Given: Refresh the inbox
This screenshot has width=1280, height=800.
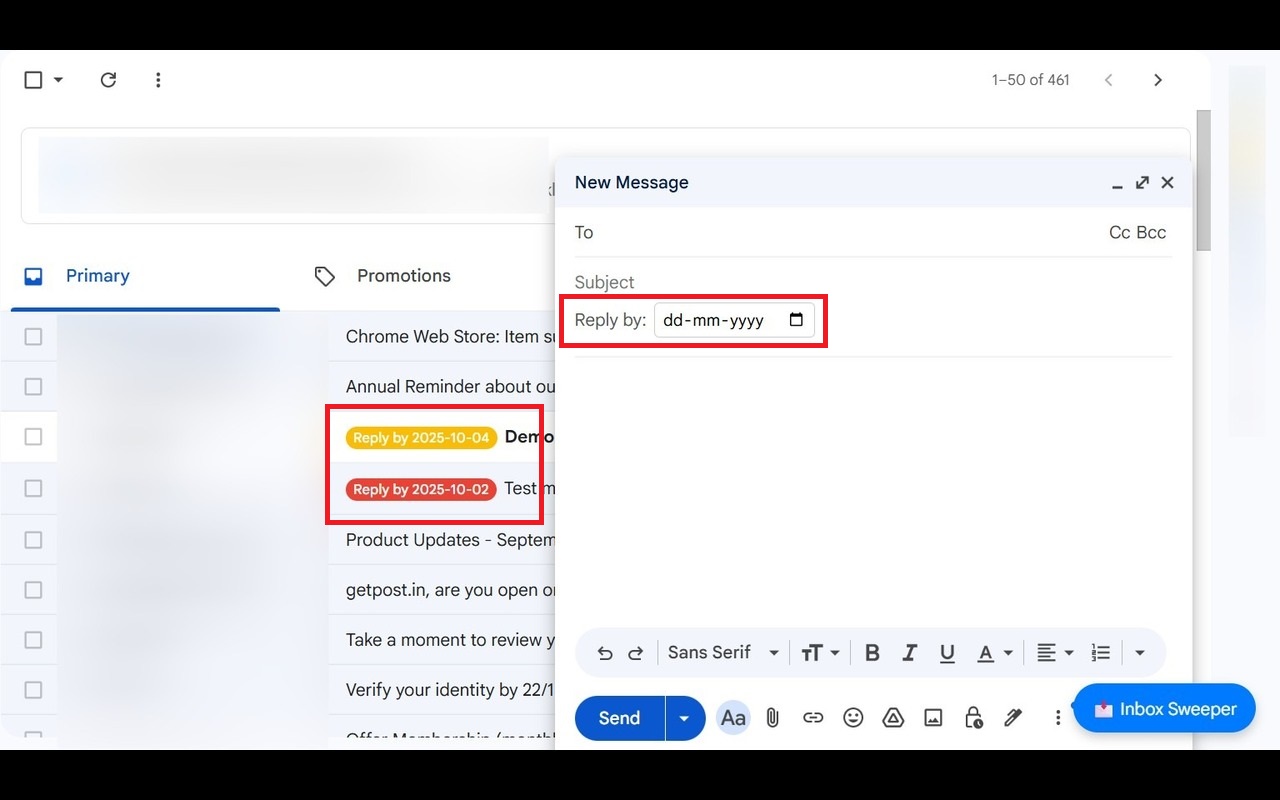Looking at the screenshot, I should coord(109,79).
